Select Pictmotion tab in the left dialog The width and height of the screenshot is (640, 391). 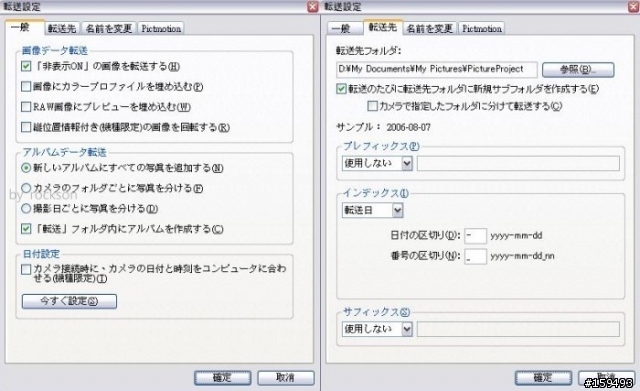click(x=161, y=29)
